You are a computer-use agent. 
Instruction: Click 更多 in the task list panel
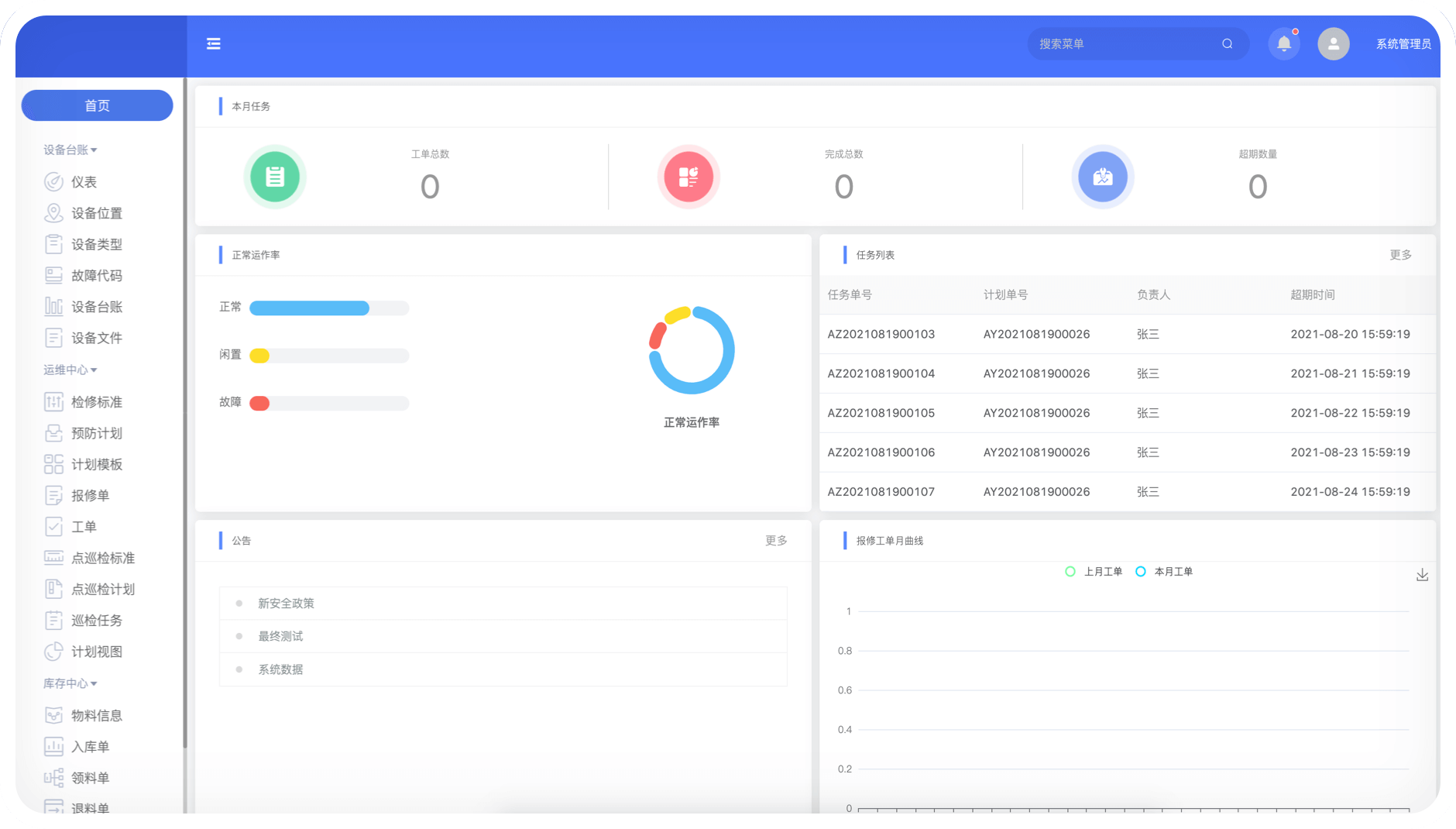point(1400,255)
